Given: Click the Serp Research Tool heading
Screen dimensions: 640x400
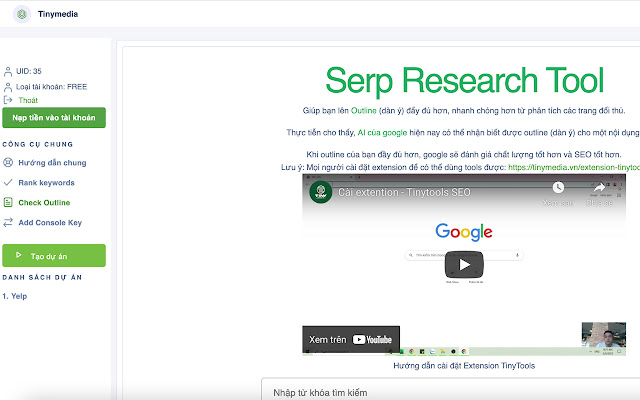Looking at the screenshot, I should click(464, 80).
